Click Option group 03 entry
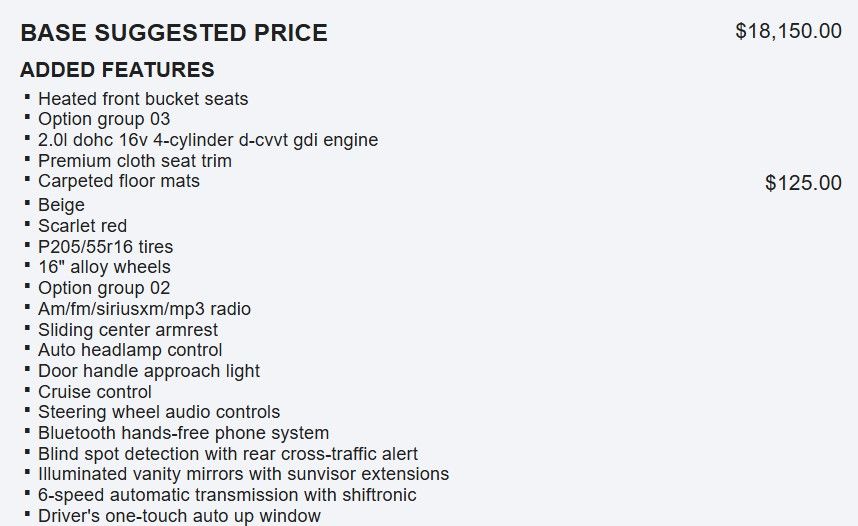Image resolution: width=858 pixels, height=526 pixels. click(104, 119)
